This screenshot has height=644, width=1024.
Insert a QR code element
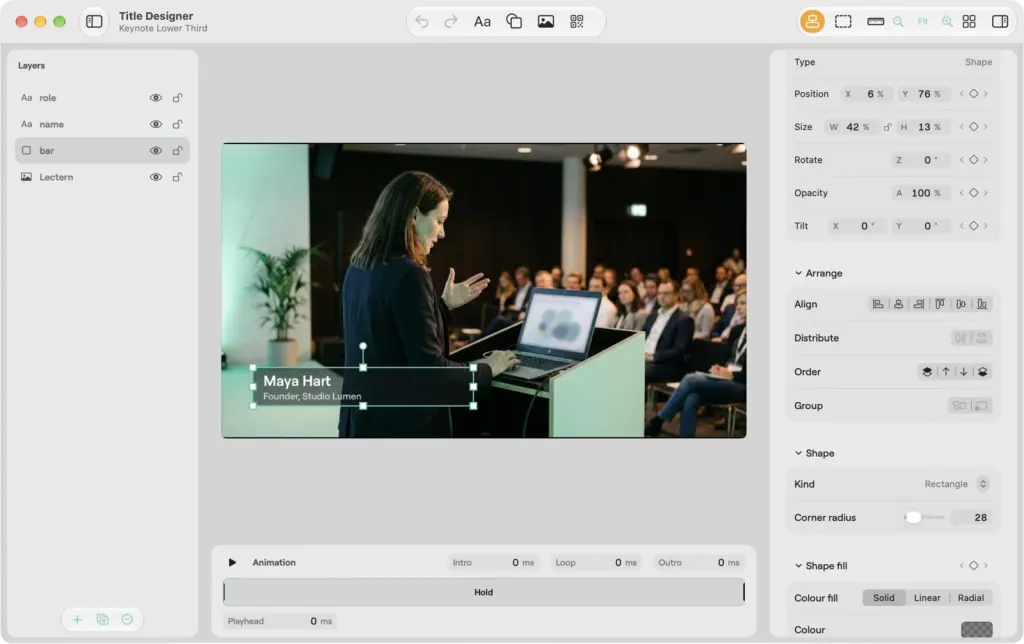tap(577, 22)
